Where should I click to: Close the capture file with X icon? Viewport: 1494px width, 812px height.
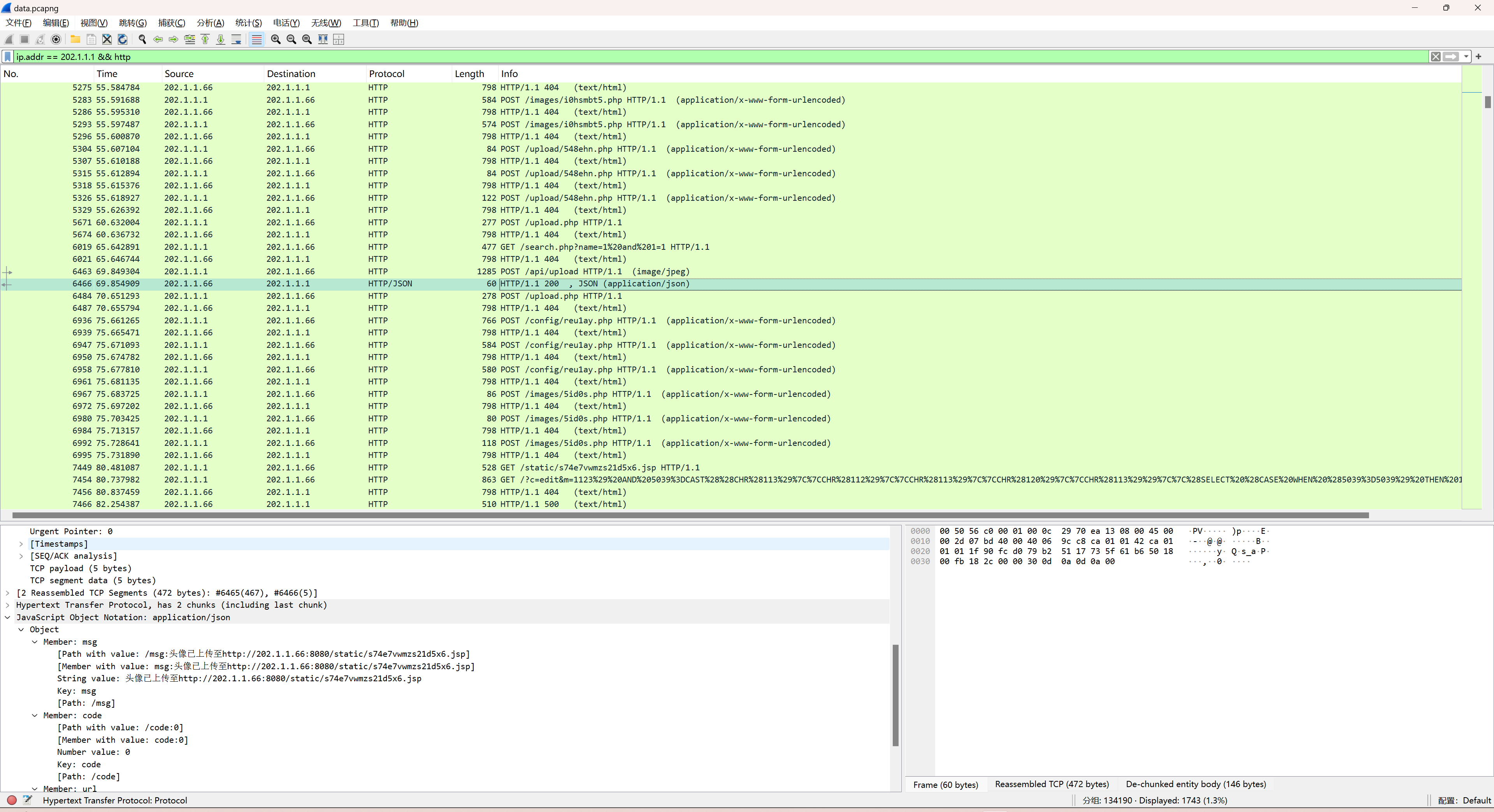[107, 39]
